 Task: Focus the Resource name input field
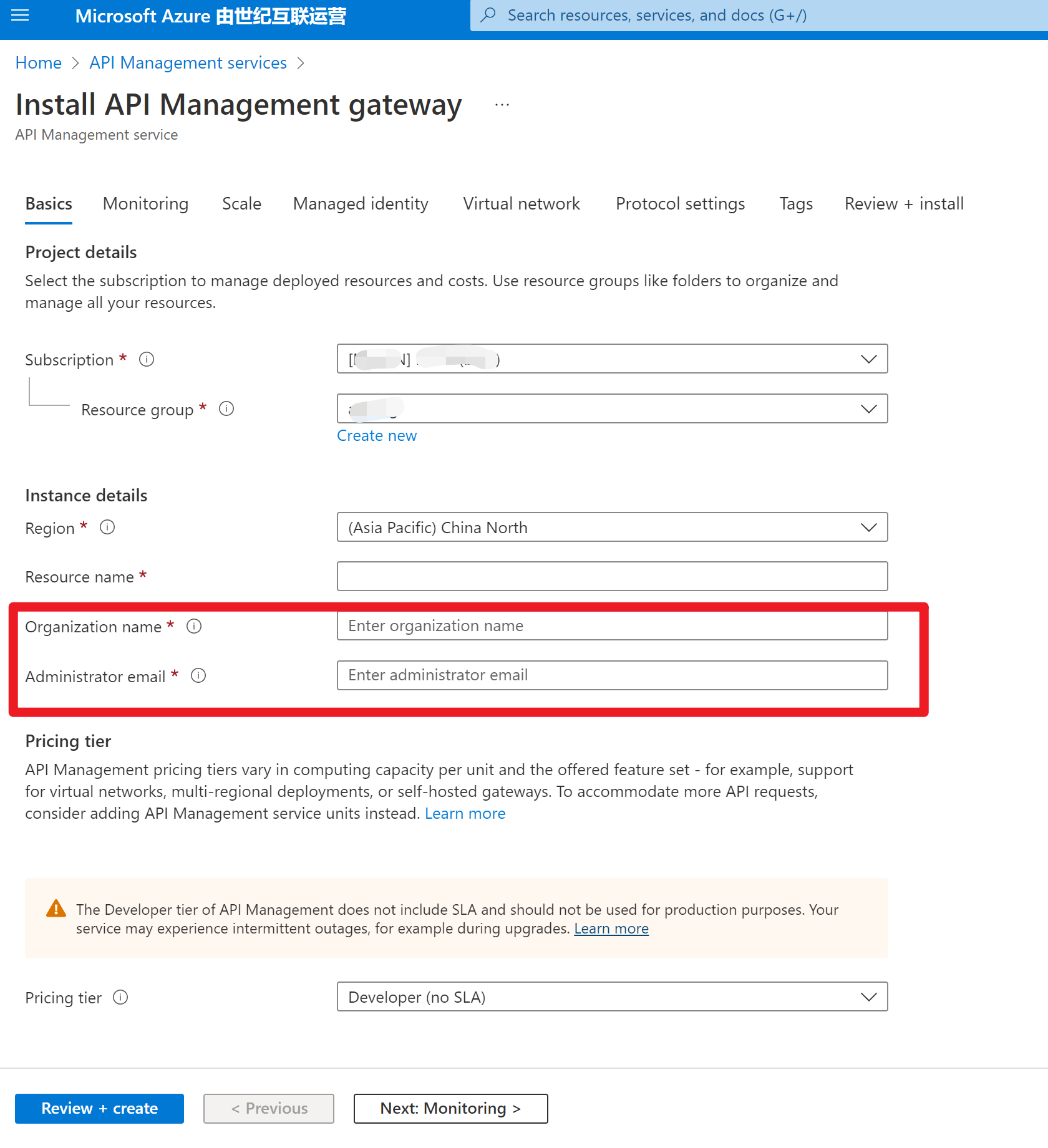[x=611, y=576]
